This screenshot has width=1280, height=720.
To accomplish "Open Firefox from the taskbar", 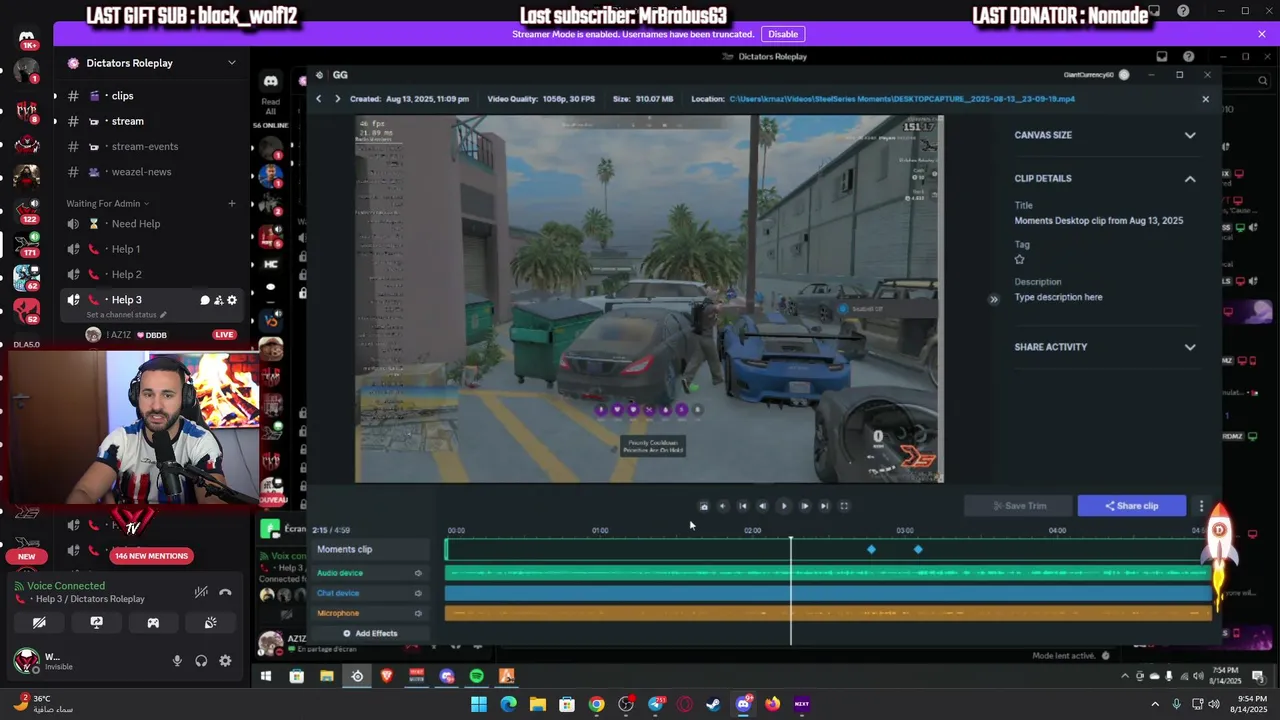I will 772,704.
